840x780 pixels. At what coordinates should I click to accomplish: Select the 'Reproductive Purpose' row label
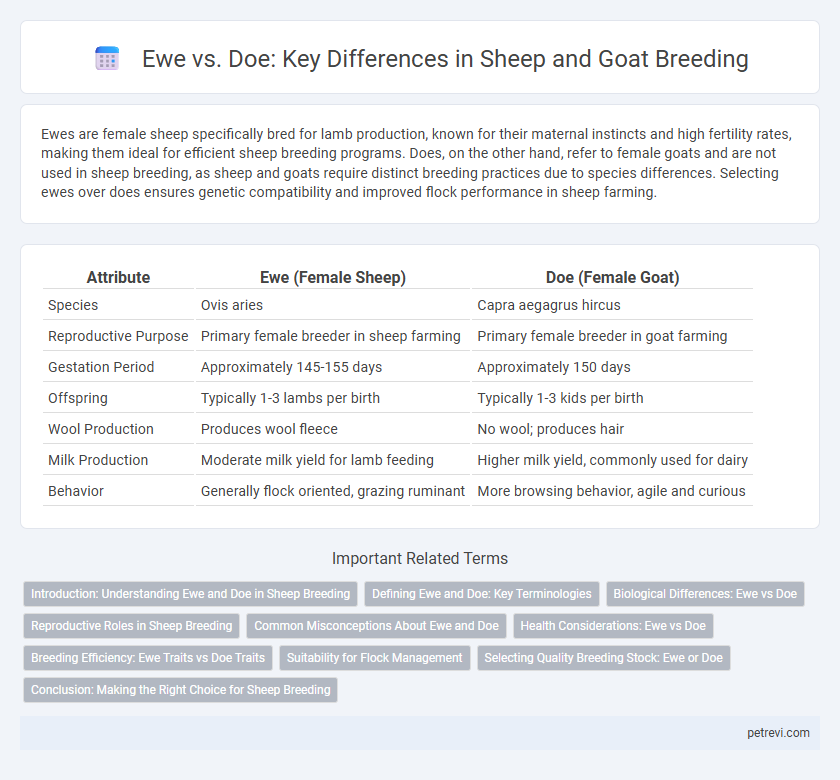pos(118,336)
